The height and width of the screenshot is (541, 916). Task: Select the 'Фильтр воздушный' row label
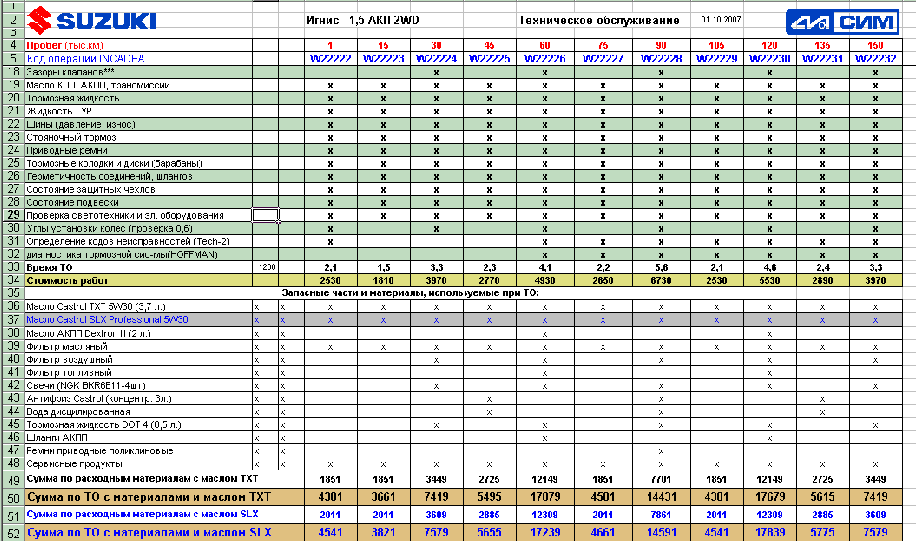click(138, 360)
